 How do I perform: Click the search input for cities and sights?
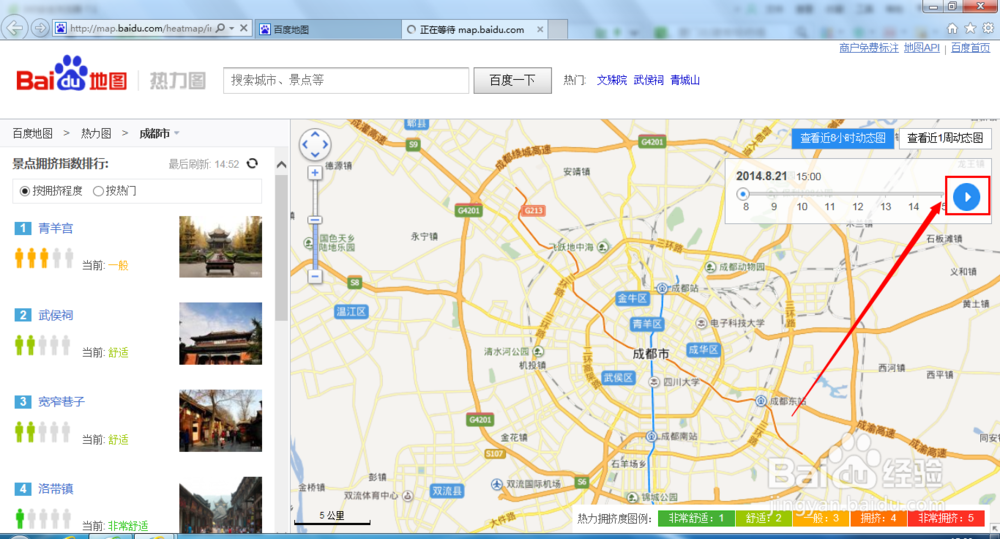(x=346, y=80)
